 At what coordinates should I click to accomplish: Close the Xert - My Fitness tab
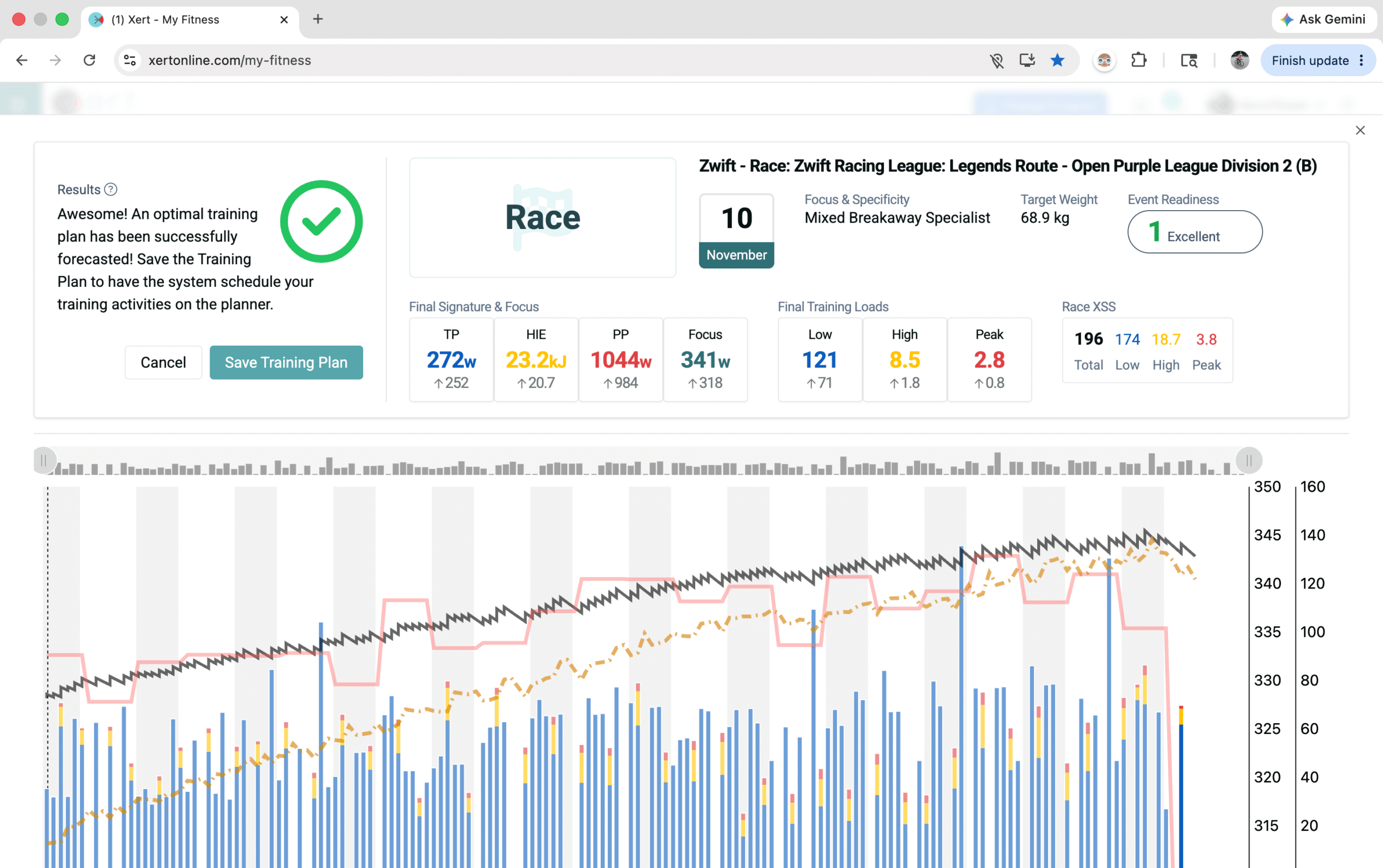click(x=284, y=19)
